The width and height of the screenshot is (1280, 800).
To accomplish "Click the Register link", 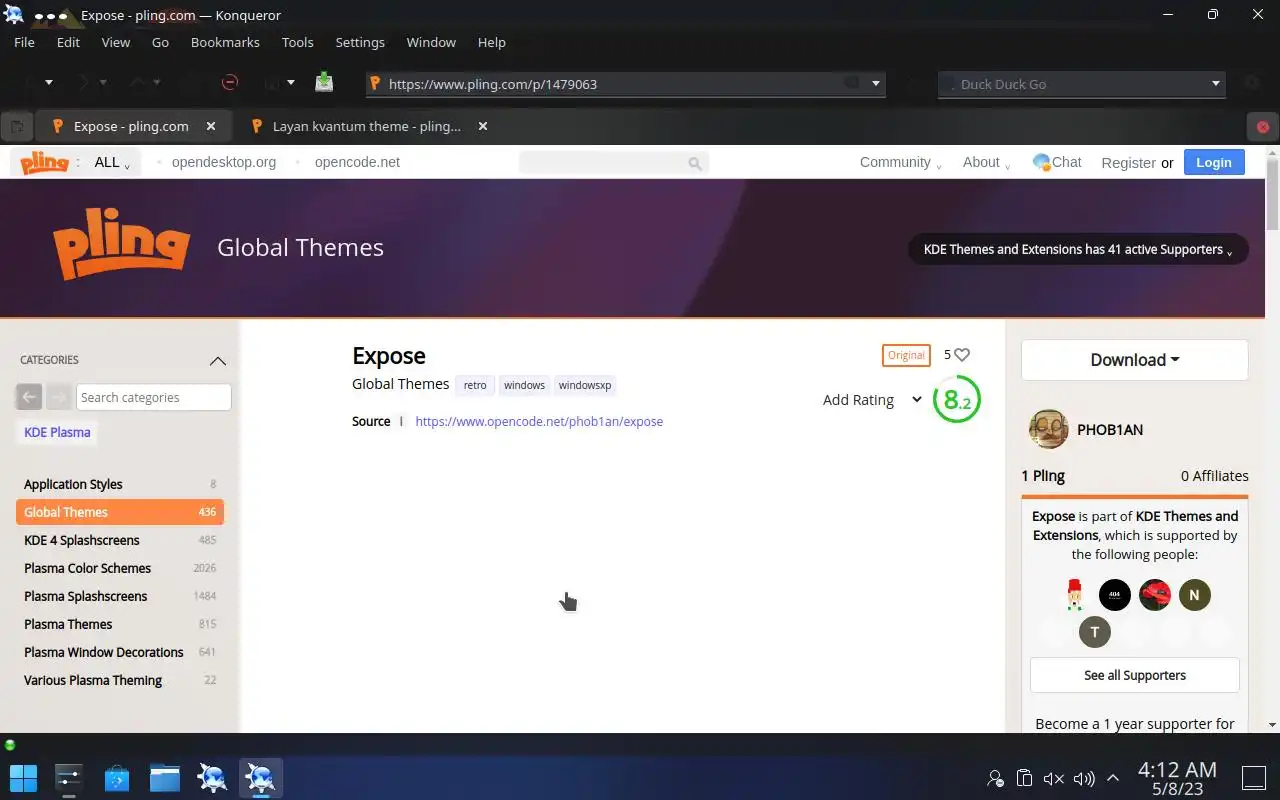I will pyautogui.click(x=1128, y=163).
